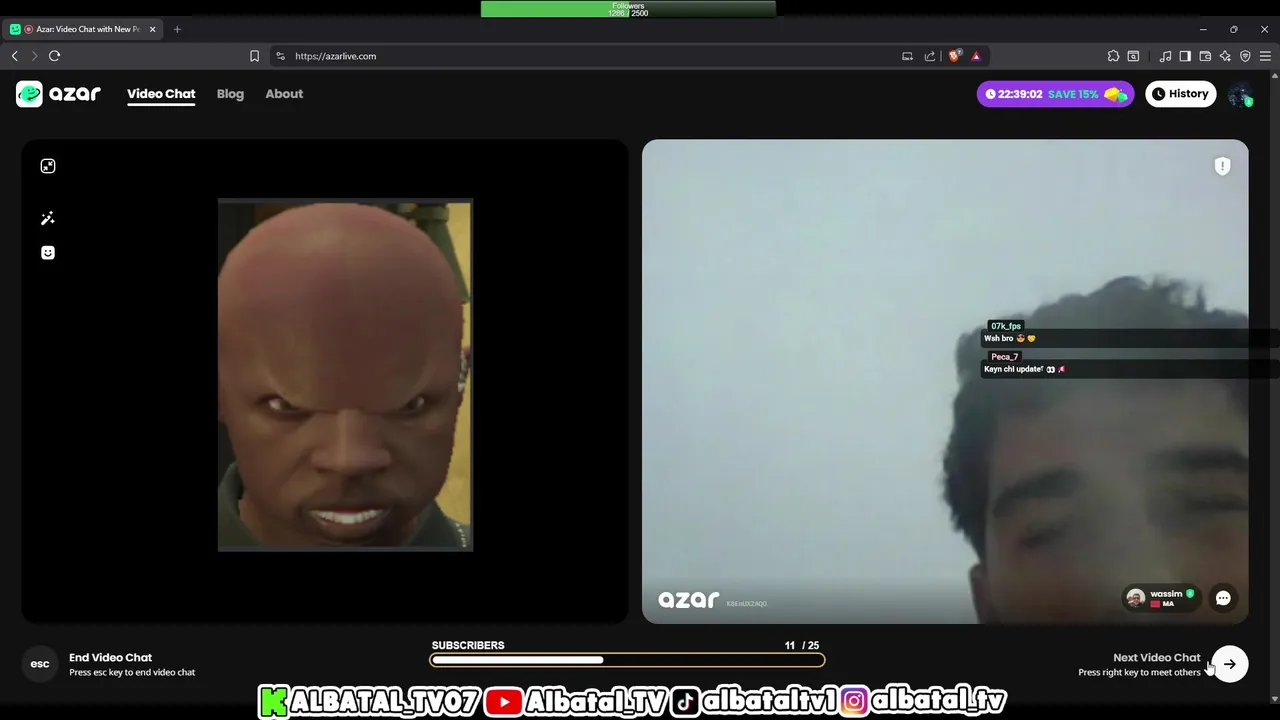Open Brave Shields panel
1280x720 pixels.
coord(954,56)
